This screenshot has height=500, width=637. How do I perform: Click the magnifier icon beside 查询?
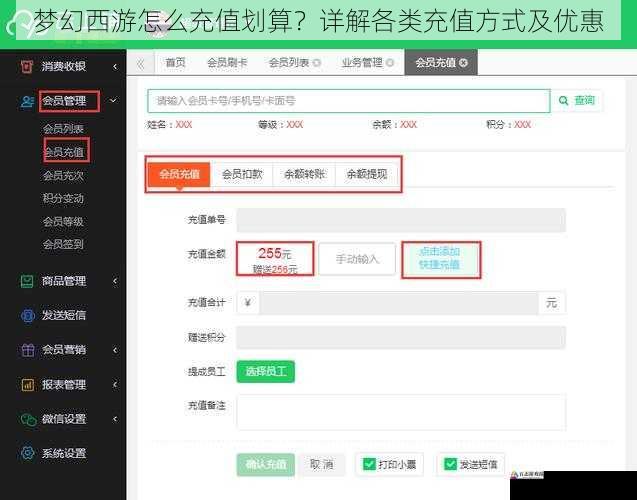click(x=563, y=100)
